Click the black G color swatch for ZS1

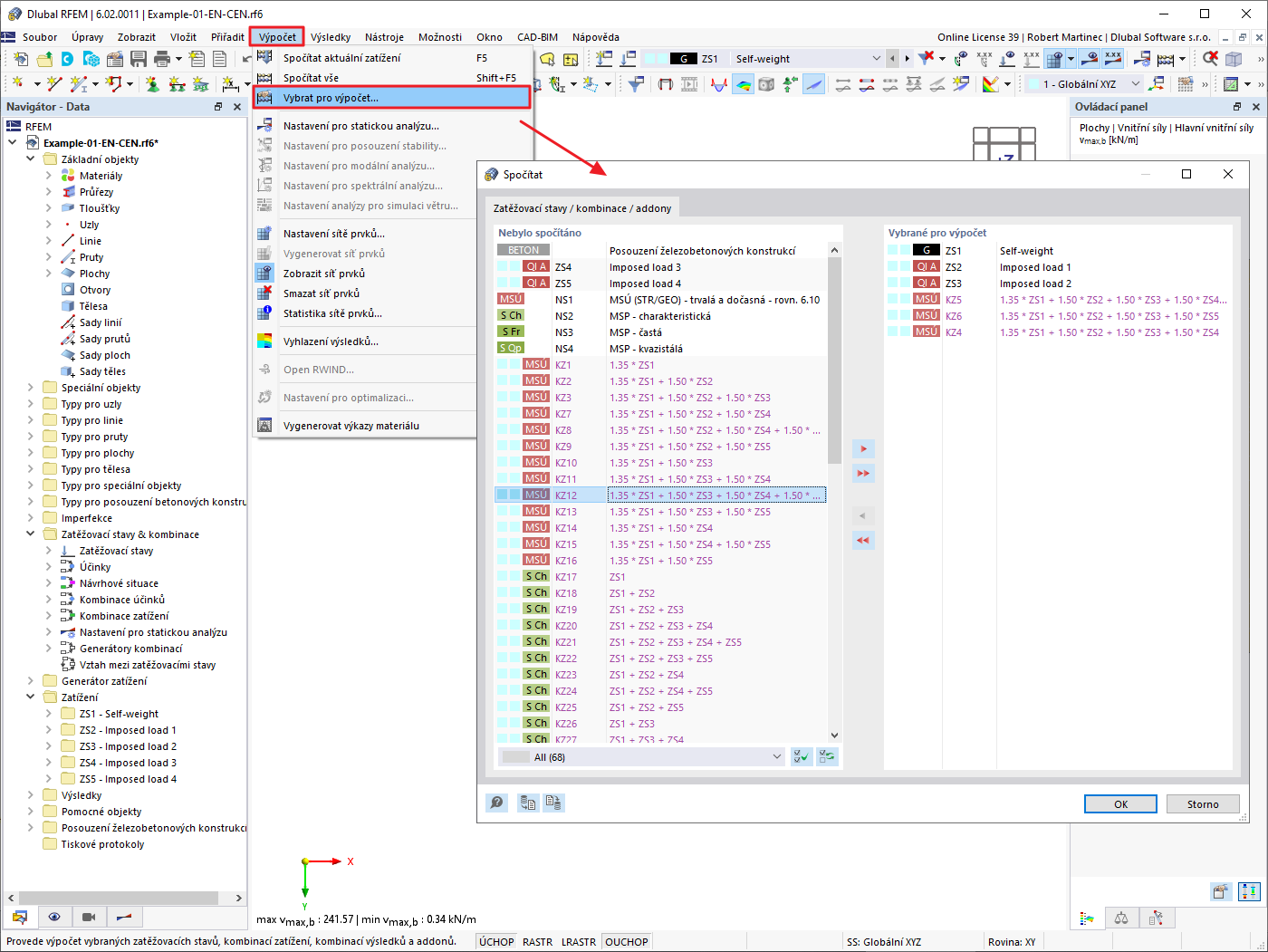pyautogui.click(x=926, y=251)
